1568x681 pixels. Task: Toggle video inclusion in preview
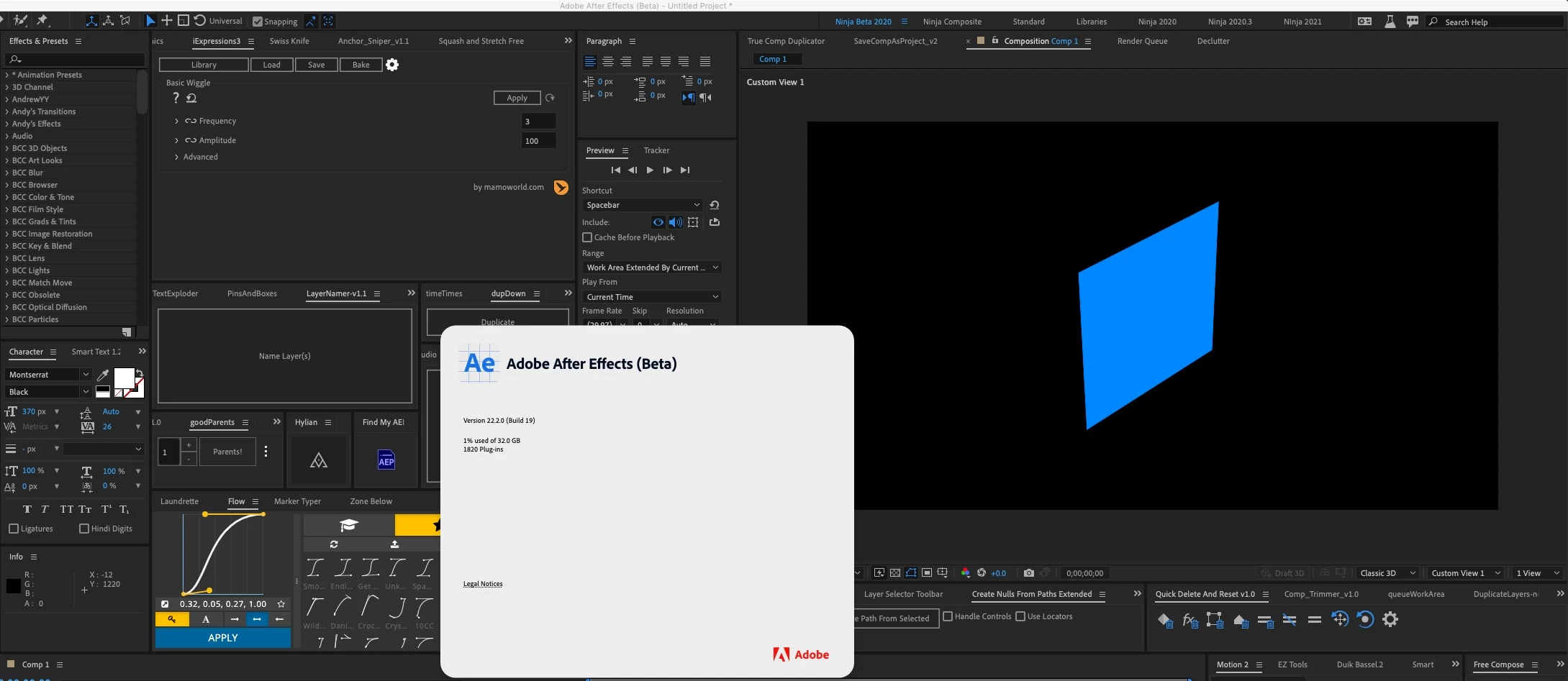658,222
